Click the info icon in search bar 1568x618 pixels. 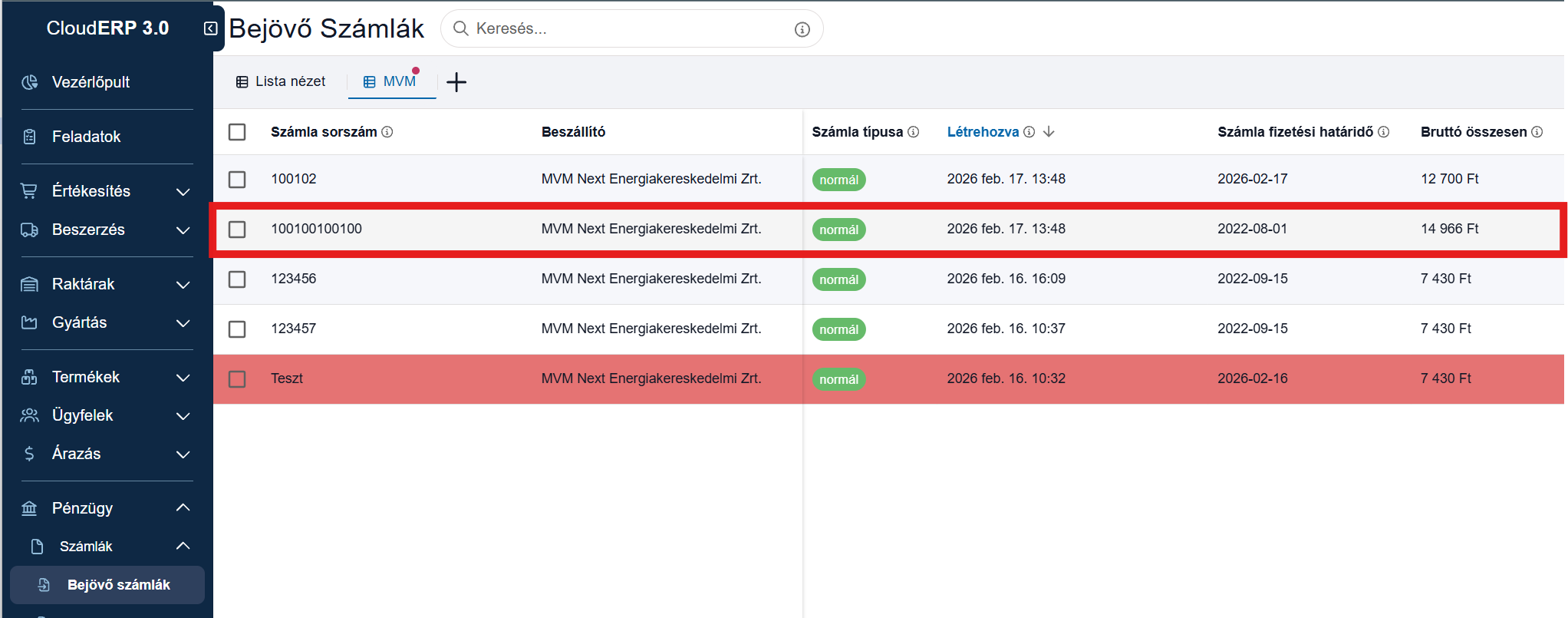click(x=802, y=29)
